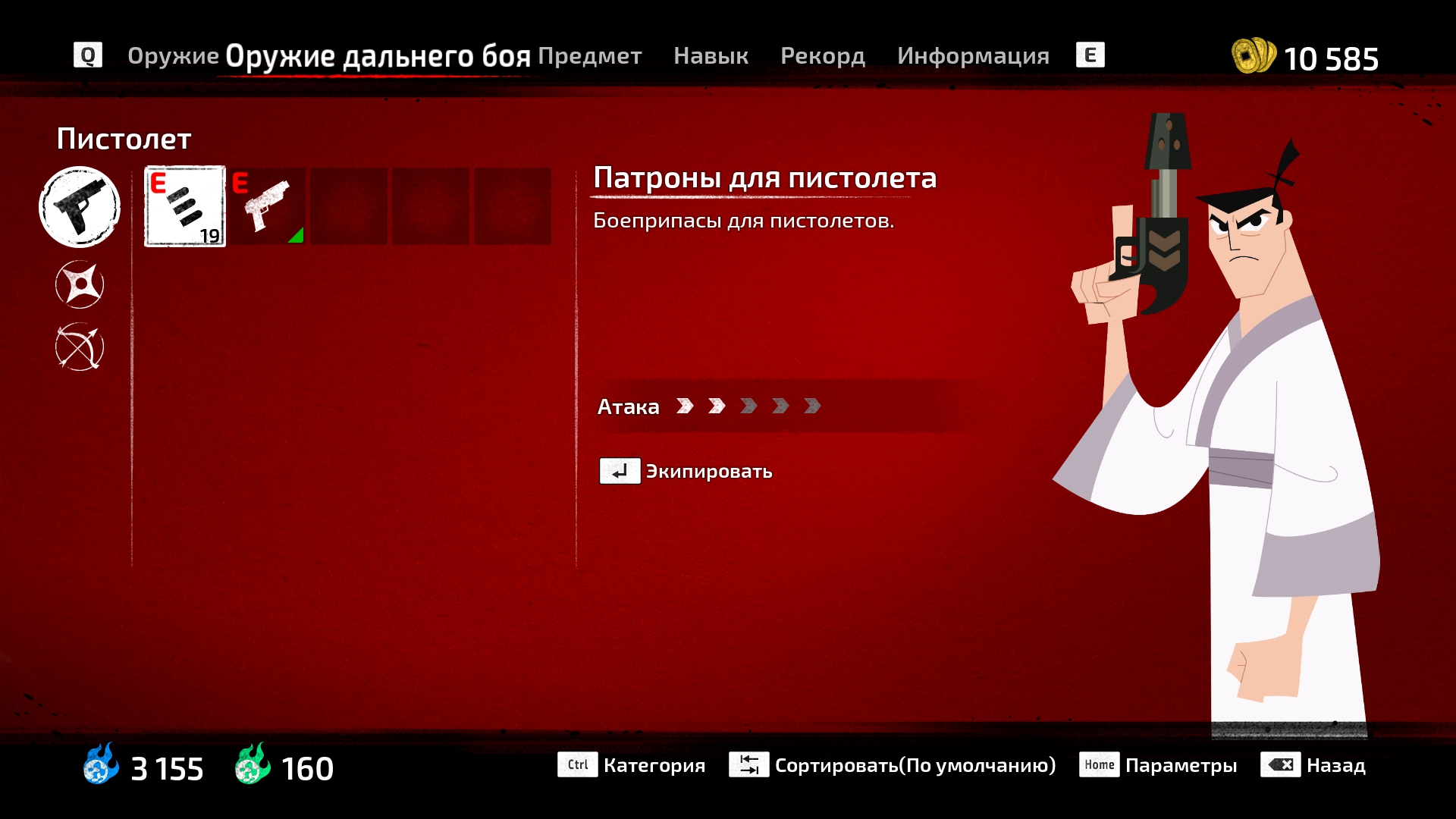Select the pistol ammo slot with 19

185,206
